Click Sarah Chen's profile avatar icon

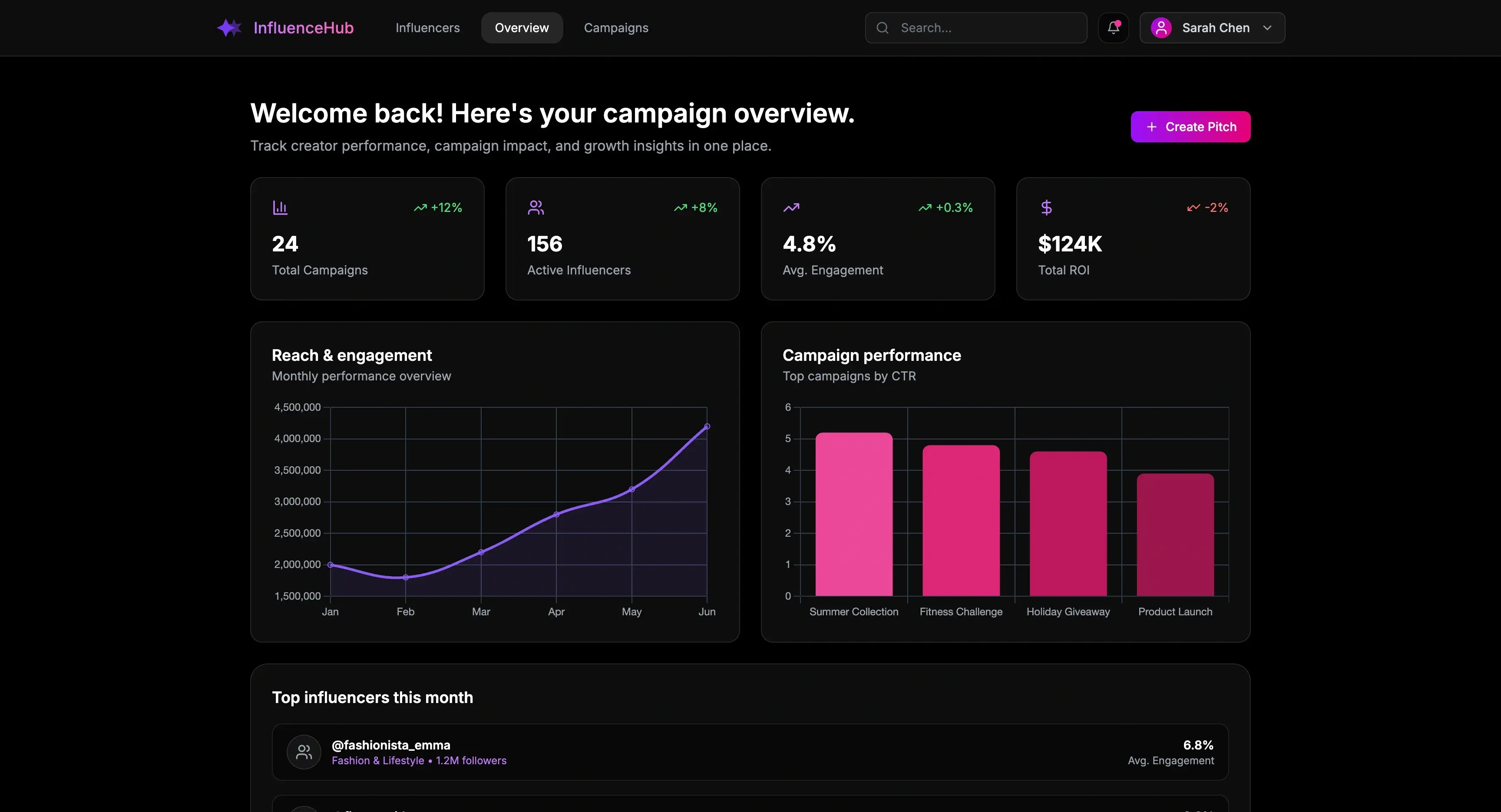click(1160, 28)
